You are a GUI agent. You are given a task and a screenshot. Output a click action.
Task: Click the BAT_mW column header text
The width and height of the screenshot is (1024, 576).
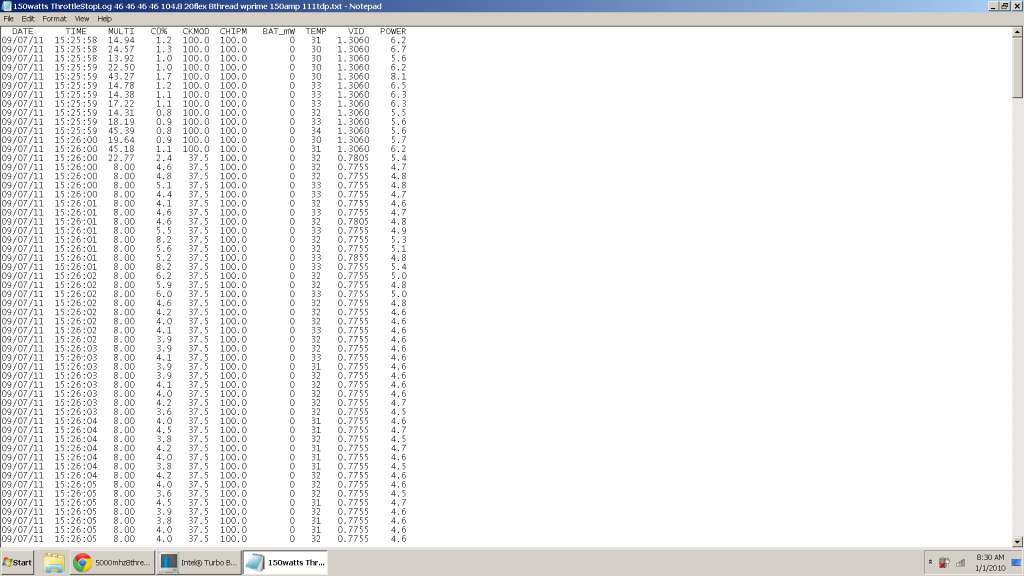click(278, 31)
